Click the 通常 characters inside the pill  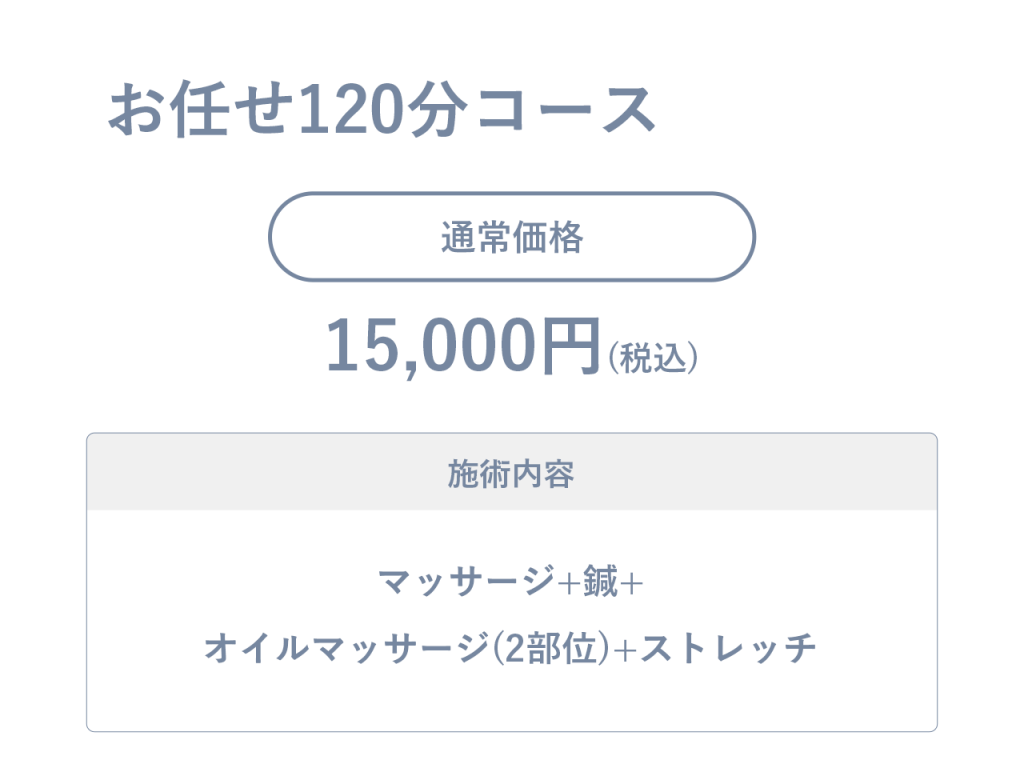tap(477, 237)
